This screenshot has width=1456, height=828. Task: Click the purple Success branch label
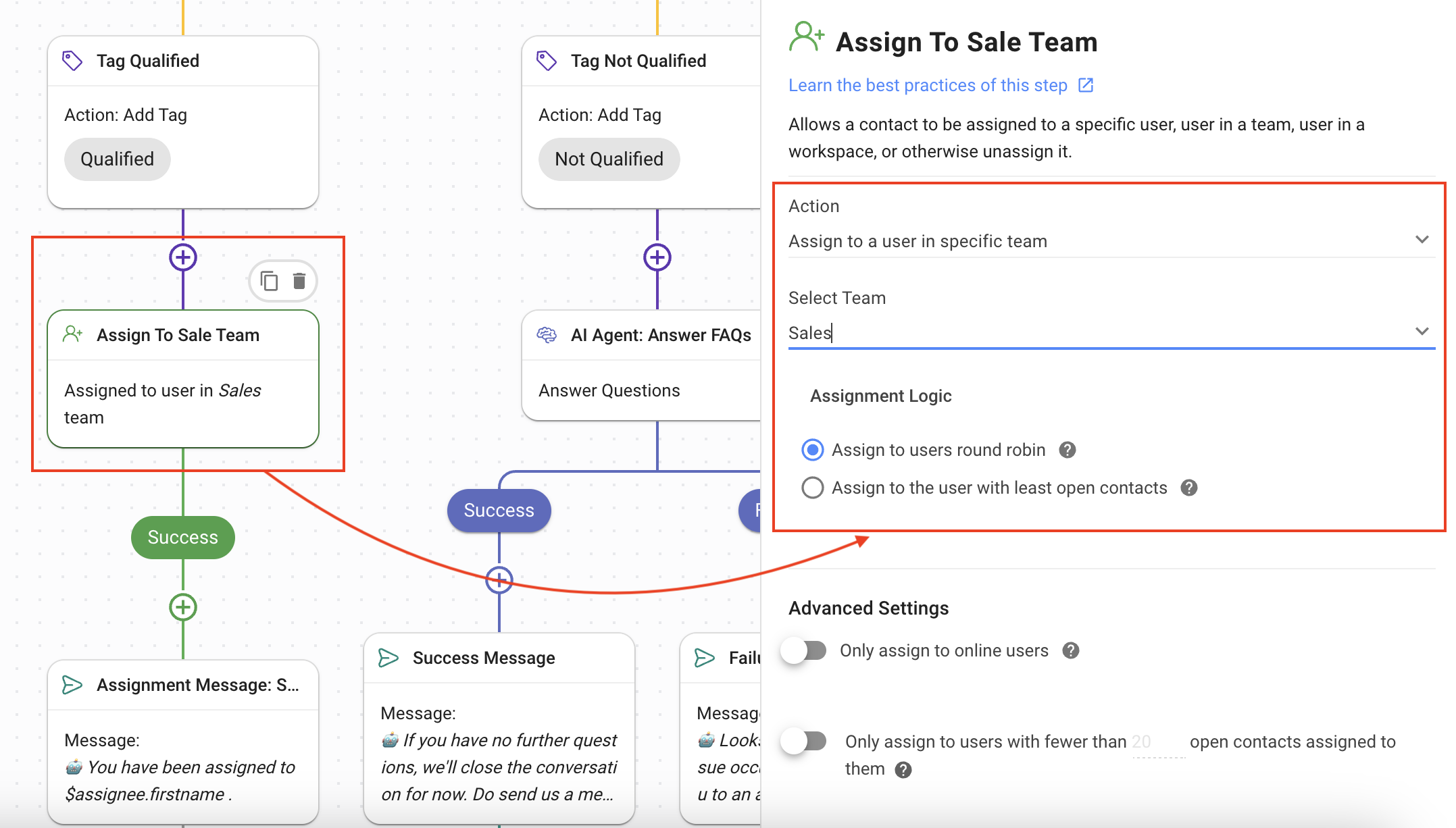click(499, 511)
